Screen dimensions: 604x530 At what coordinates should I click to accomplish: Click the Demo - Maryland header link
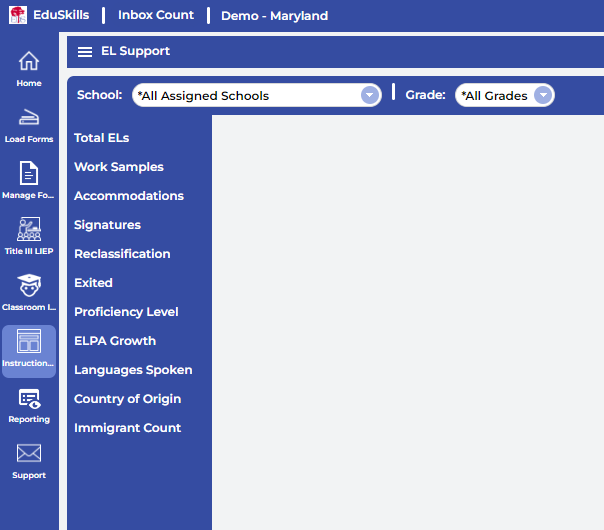click(273, 15)
